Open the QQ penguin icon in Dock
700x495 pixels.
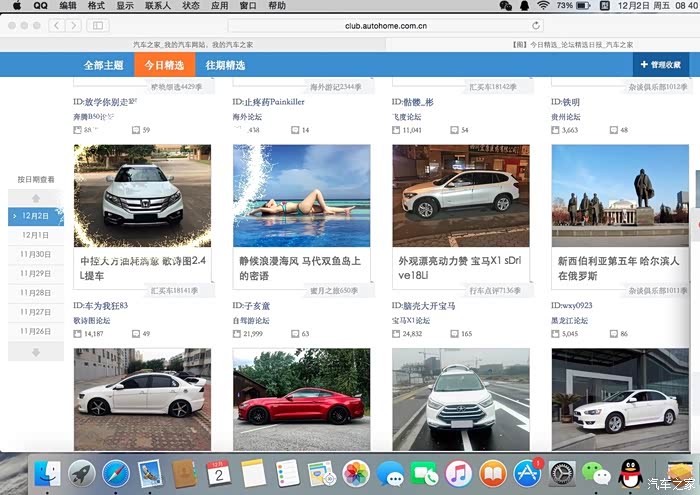click(630, 473)
